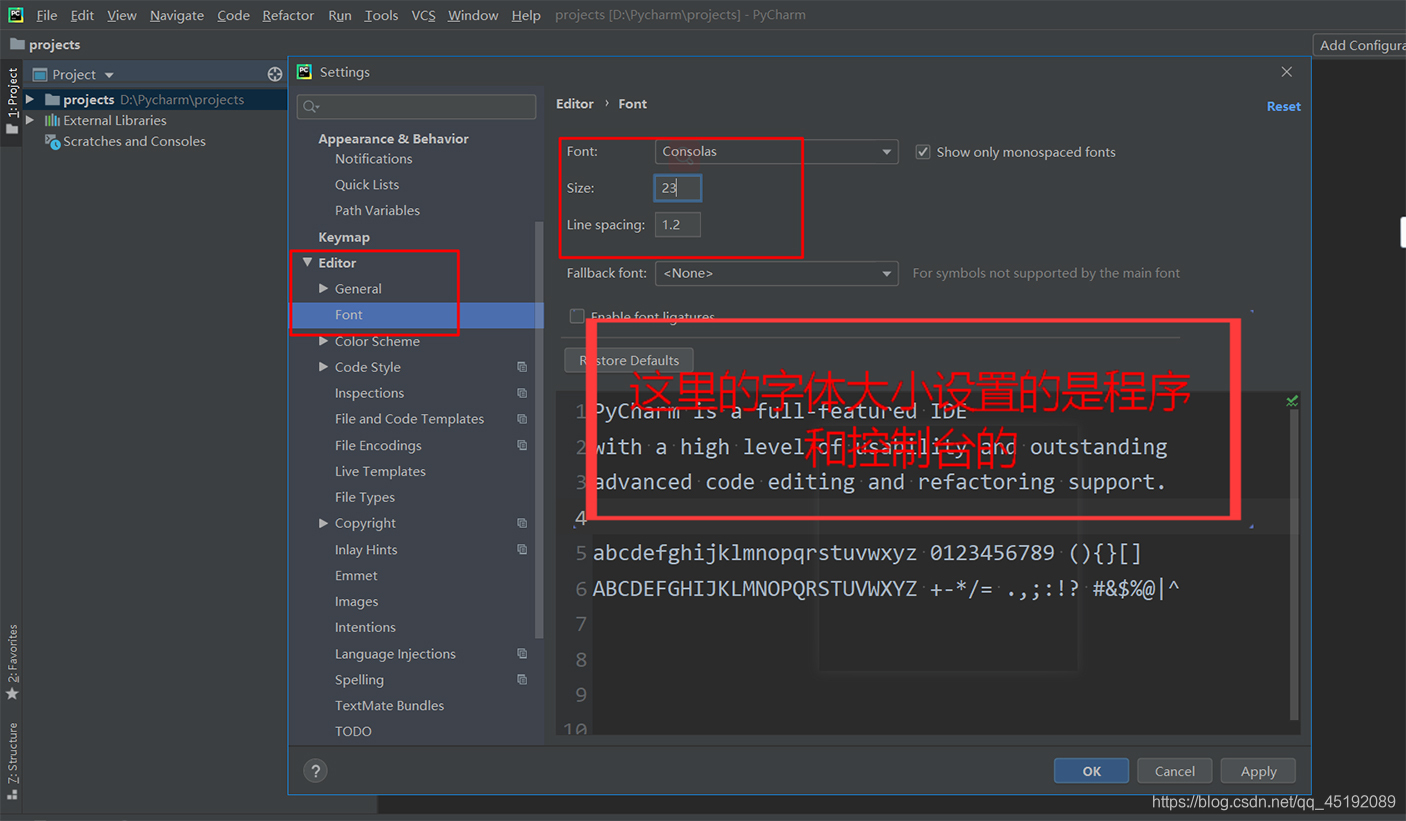Select Emmet in settings tree
The image size is (1406, 821).
coord(356,575)
